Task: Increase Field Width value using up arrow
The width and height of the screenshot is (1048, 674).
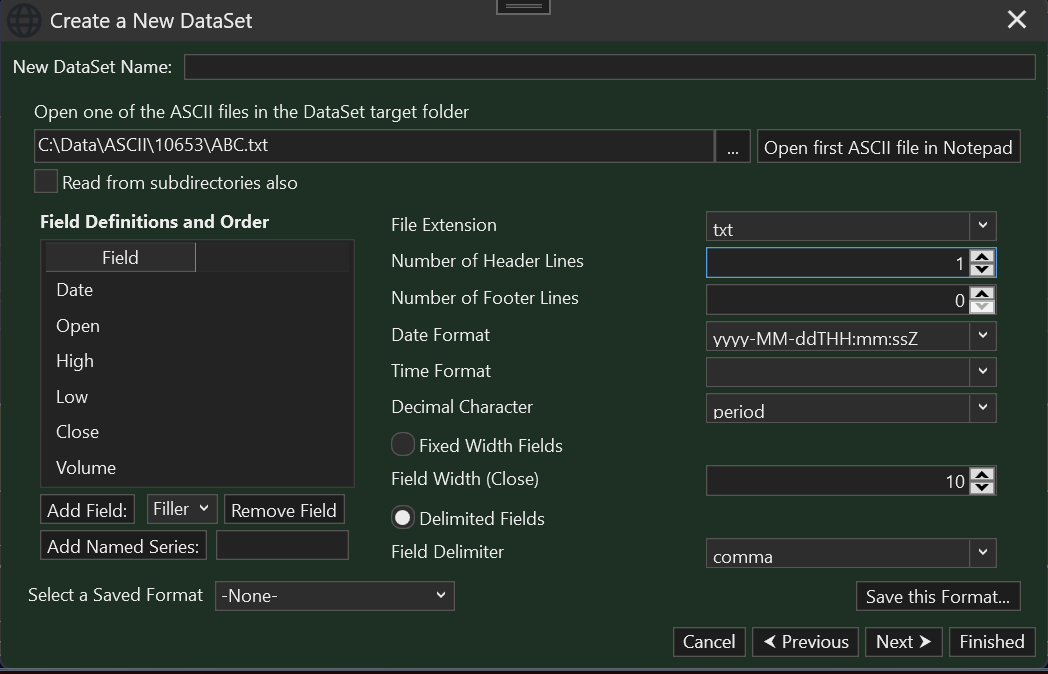Action: [x=983, y=475]
